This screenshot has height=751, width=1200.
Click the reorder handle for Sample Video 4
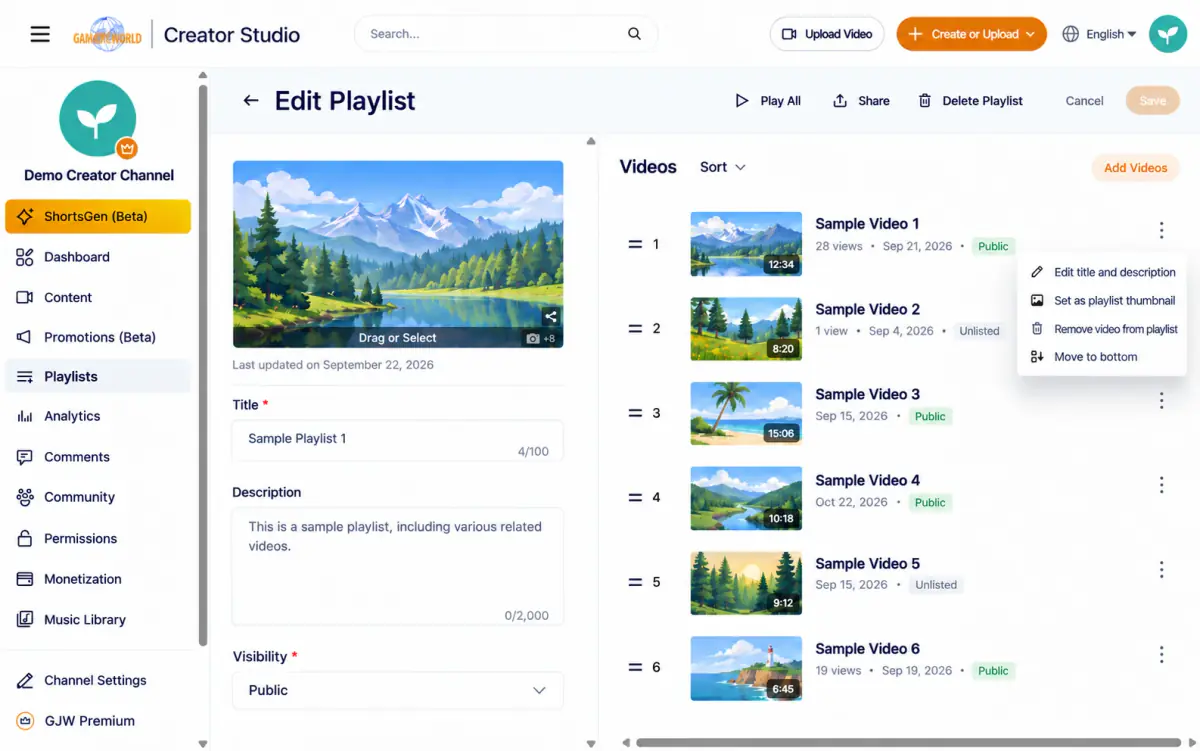click(x=634, y=498)
